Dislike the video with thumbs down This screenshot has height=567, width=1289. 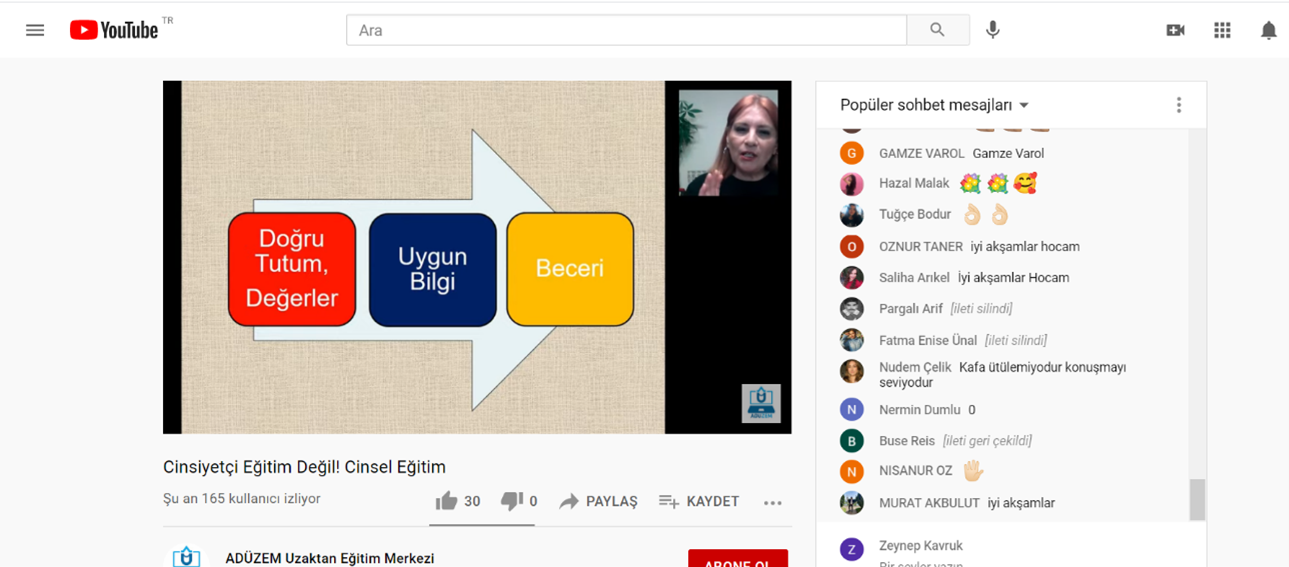click(512, 501)
